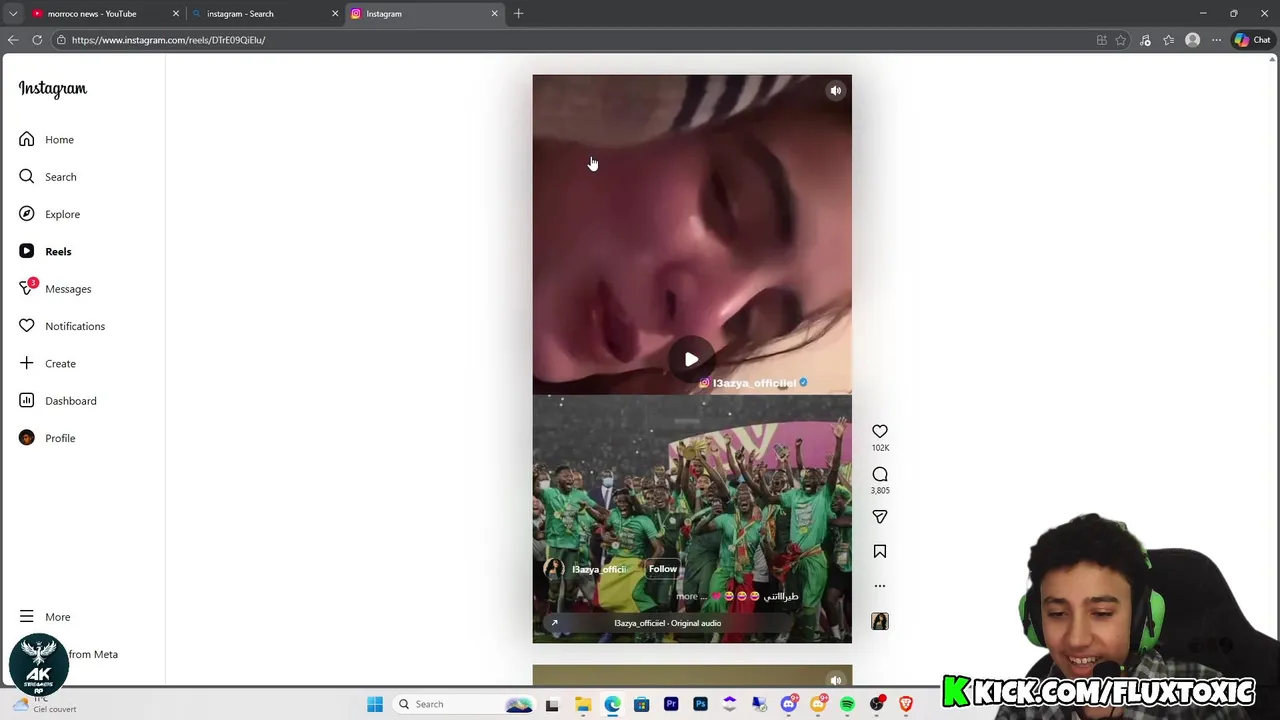Open Copilot Chat button

(x=1252, y=40)
